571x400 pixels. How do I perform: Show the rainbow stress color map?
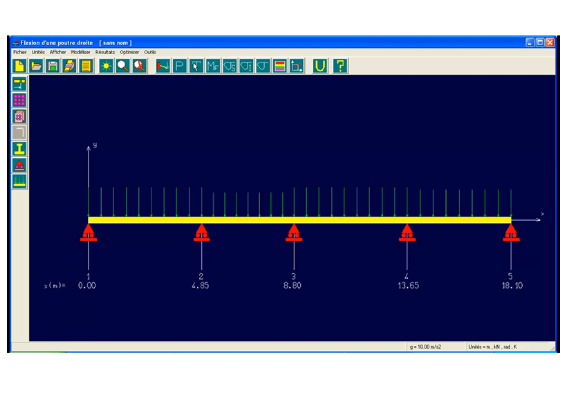pos(280,66)
